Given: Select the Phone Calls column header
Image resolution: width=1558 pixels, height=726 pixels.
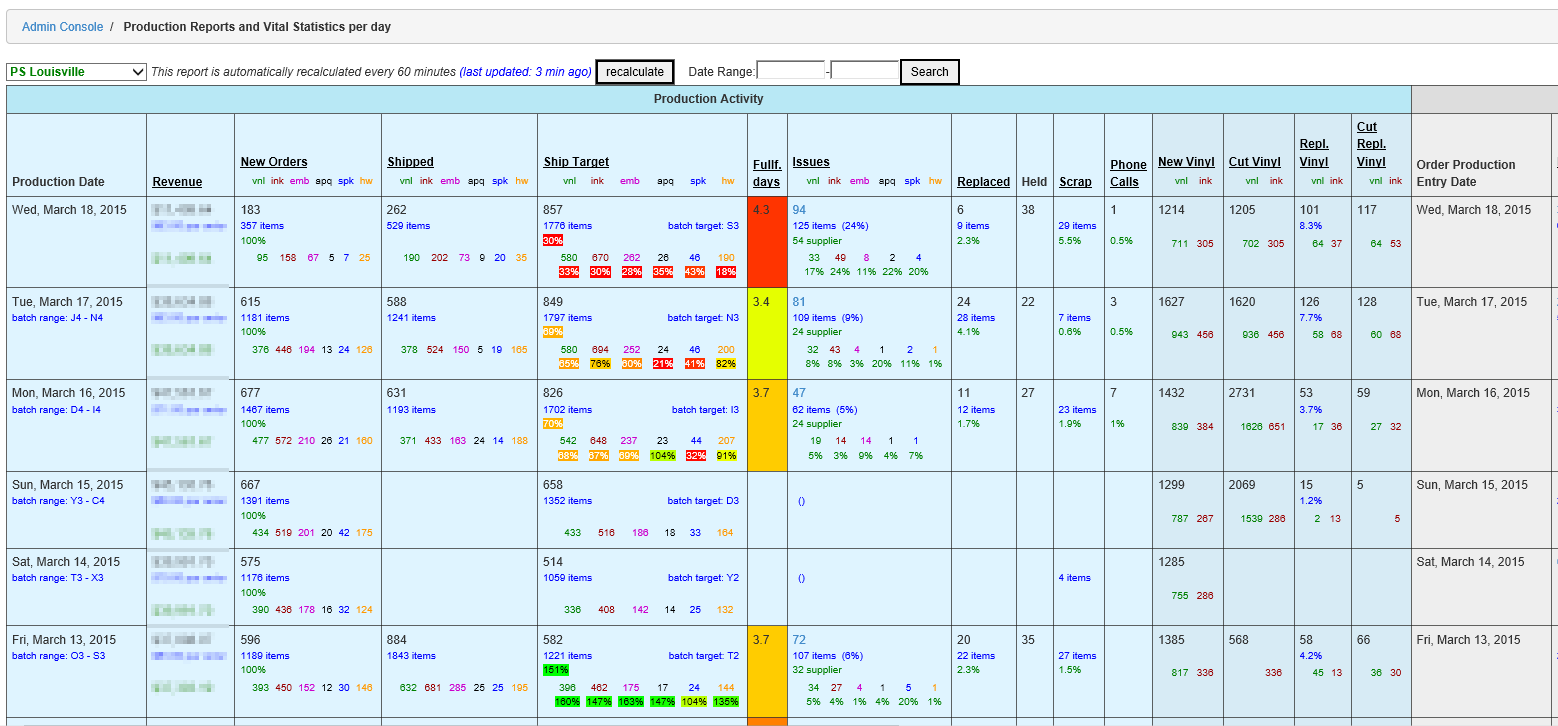Looking at the screenshot, I should point(1128,173).
